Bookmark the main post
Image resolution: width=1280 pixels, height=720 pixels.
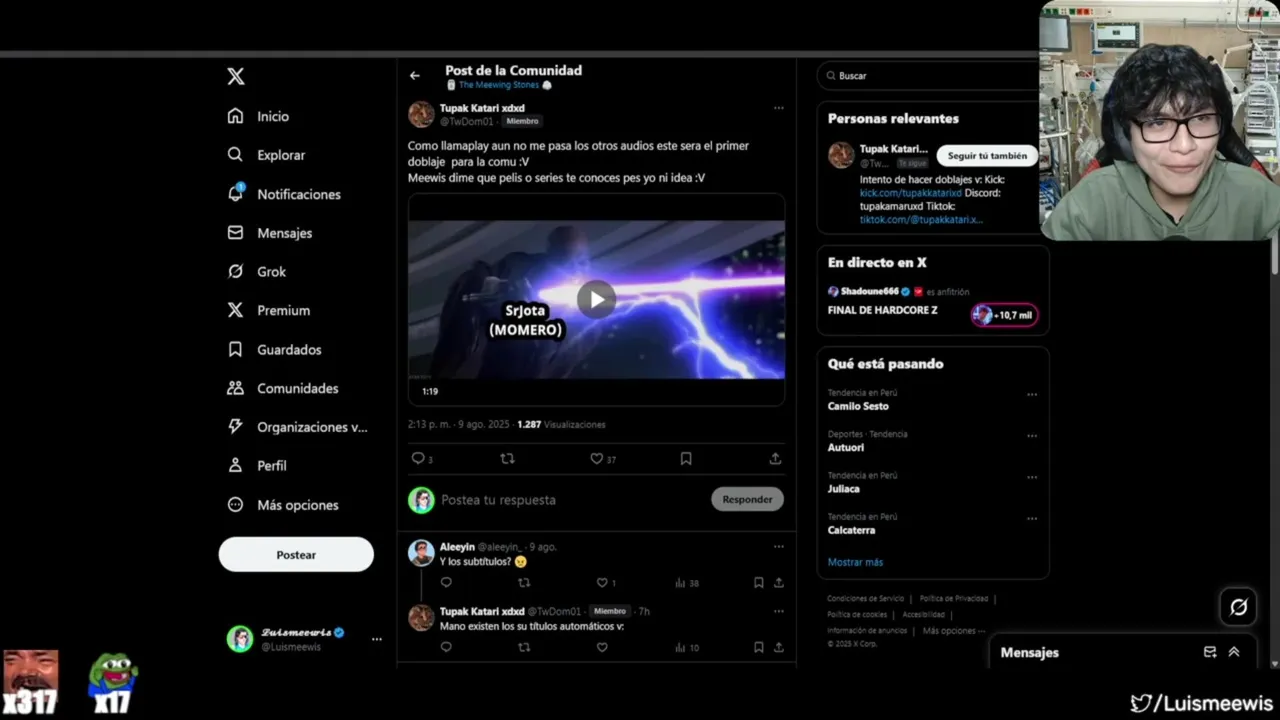pos(686,459)
